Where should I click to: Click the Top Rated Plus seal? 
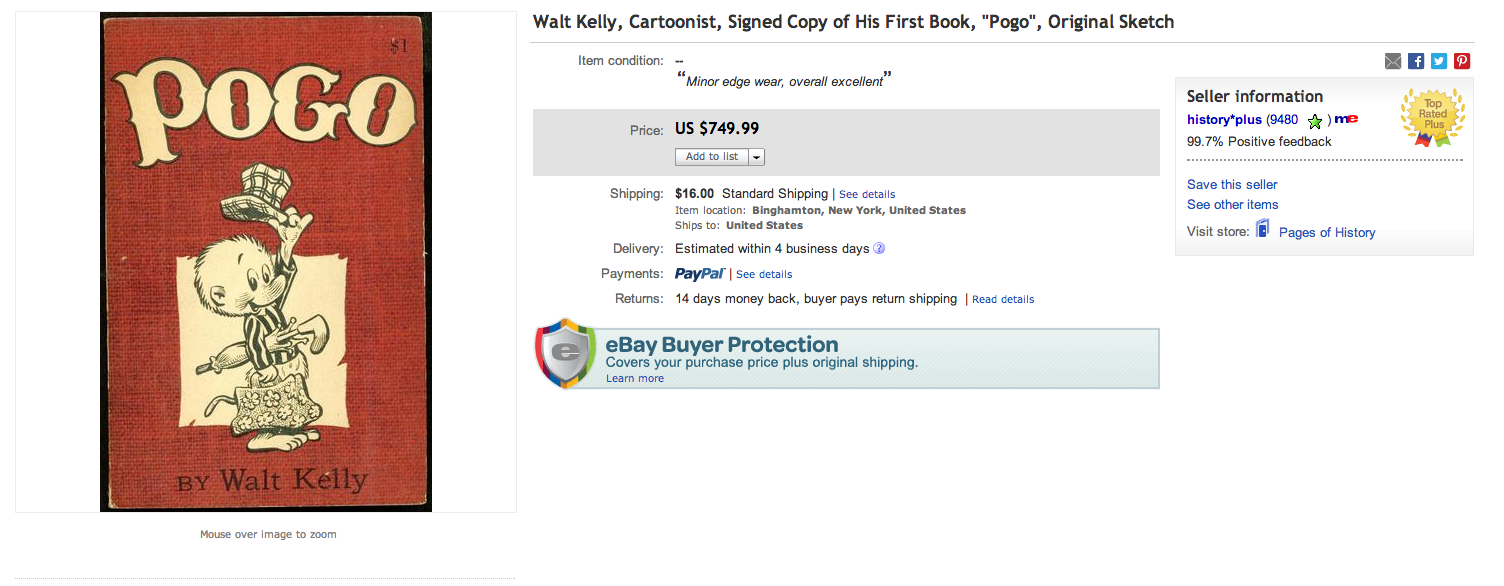pos(1432,117)
